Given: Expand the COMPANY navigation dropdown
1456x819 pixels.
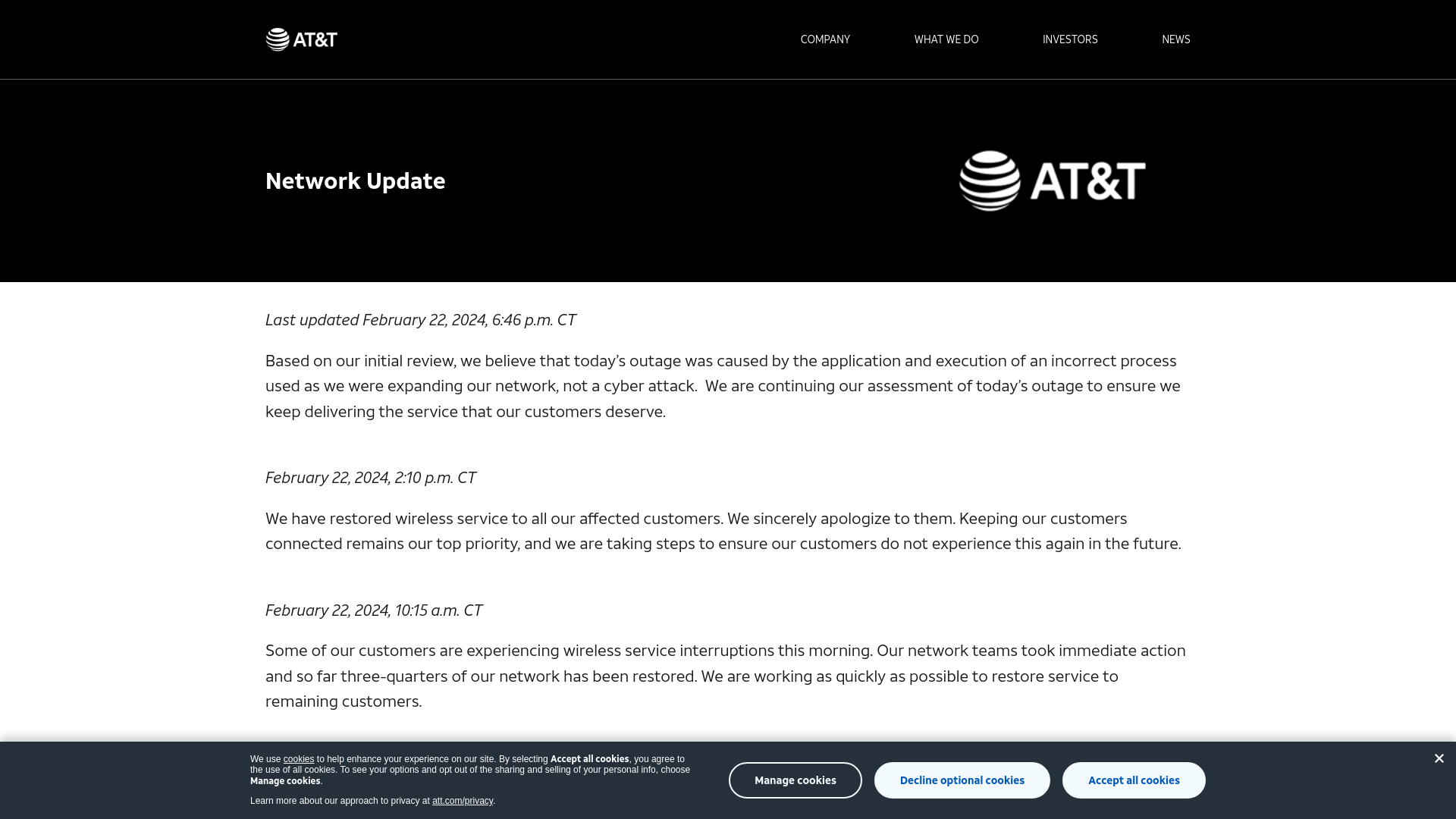Looking at the screenshot, I should pyautogui.click(x=824, y=39).
